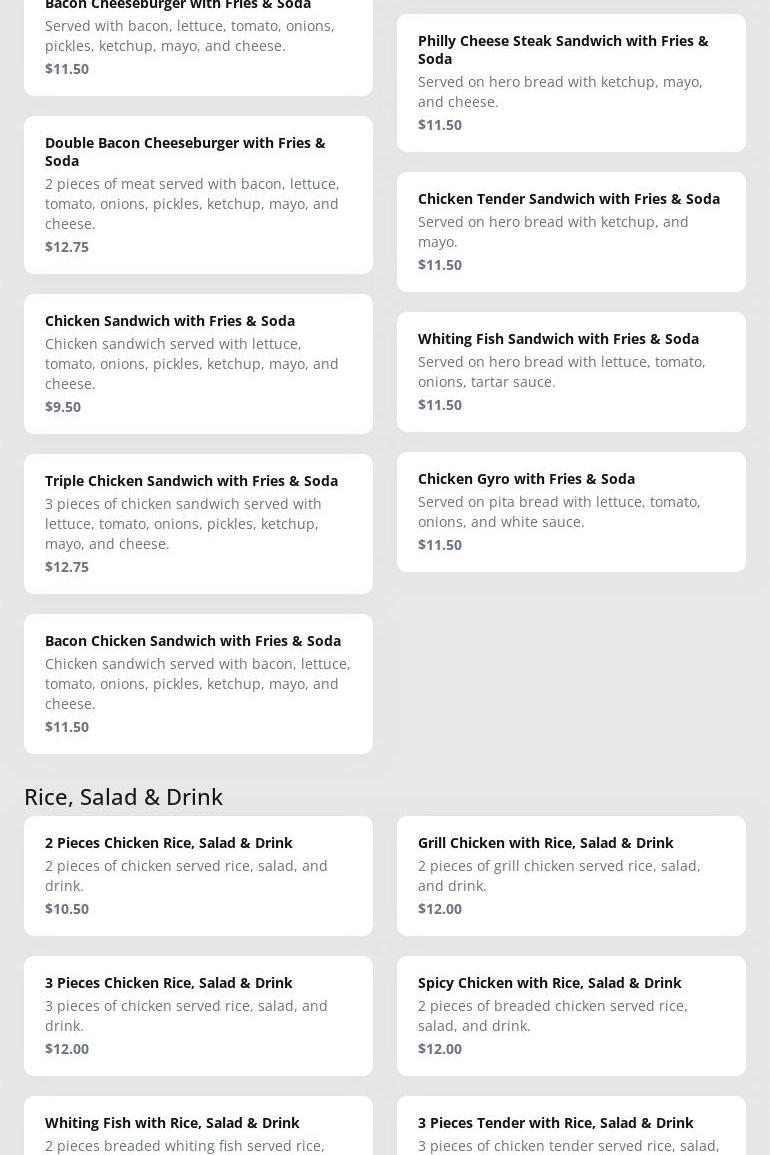770x1155 pixels.
Task: Click the Chicken Gyro with Fries & Soda card
Action: pos(571,512)
